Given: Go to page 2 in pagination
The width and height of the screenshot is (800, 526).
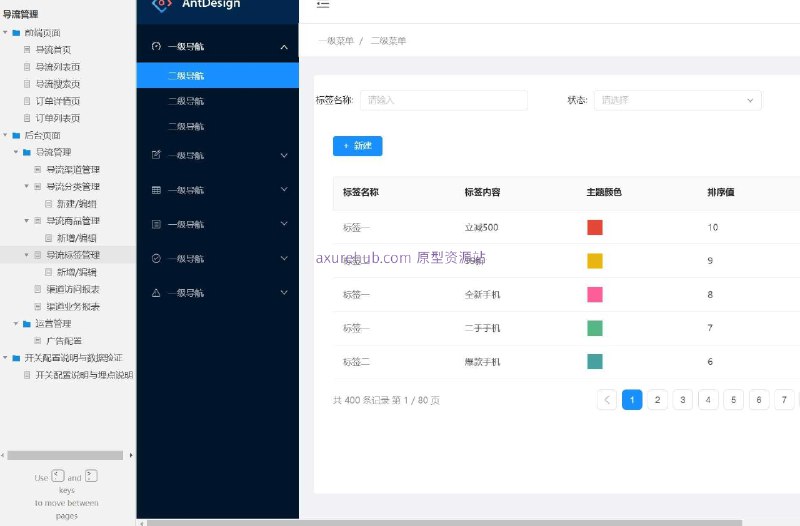Looking at the screenshot, I should tap(657, 399).
